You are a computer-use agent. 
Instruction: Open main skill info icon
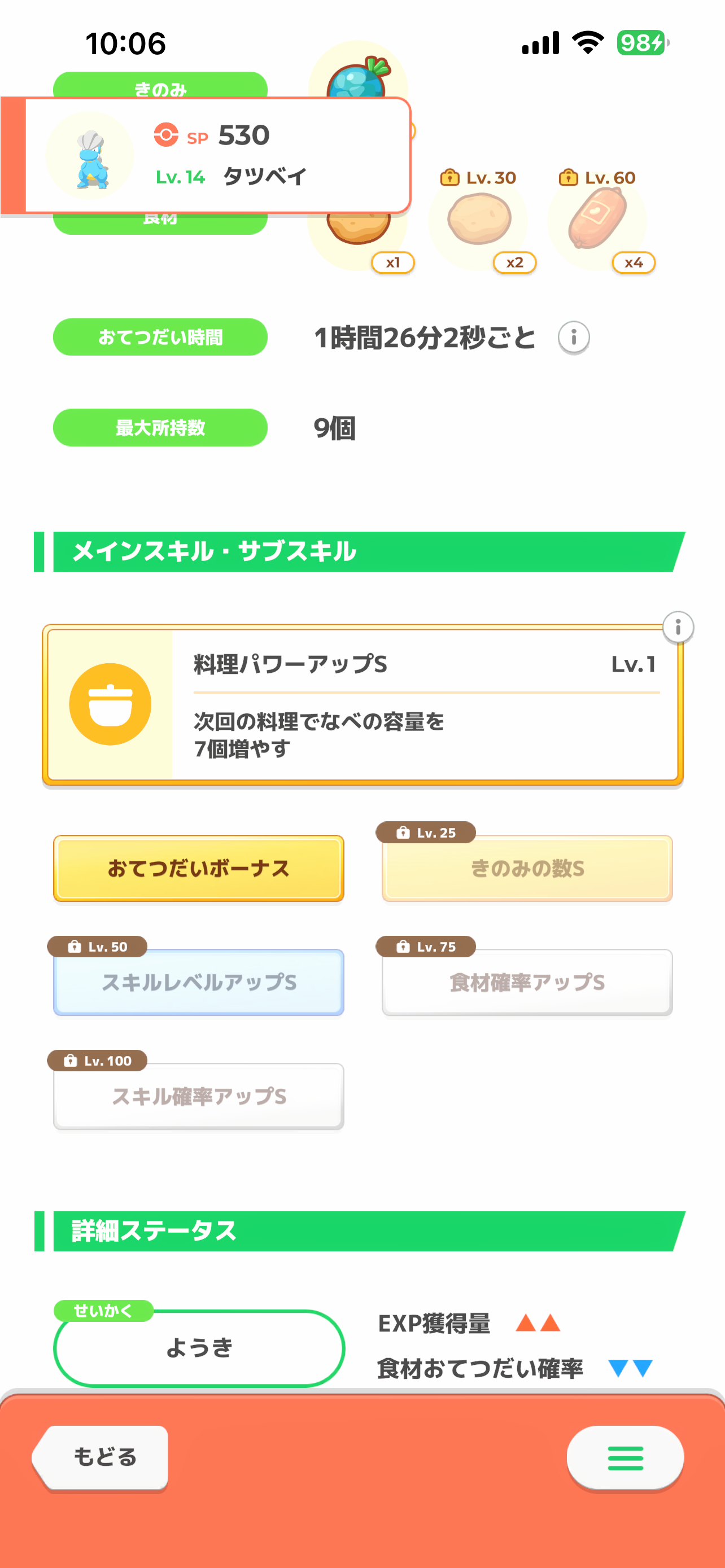(x=678, y=627)
